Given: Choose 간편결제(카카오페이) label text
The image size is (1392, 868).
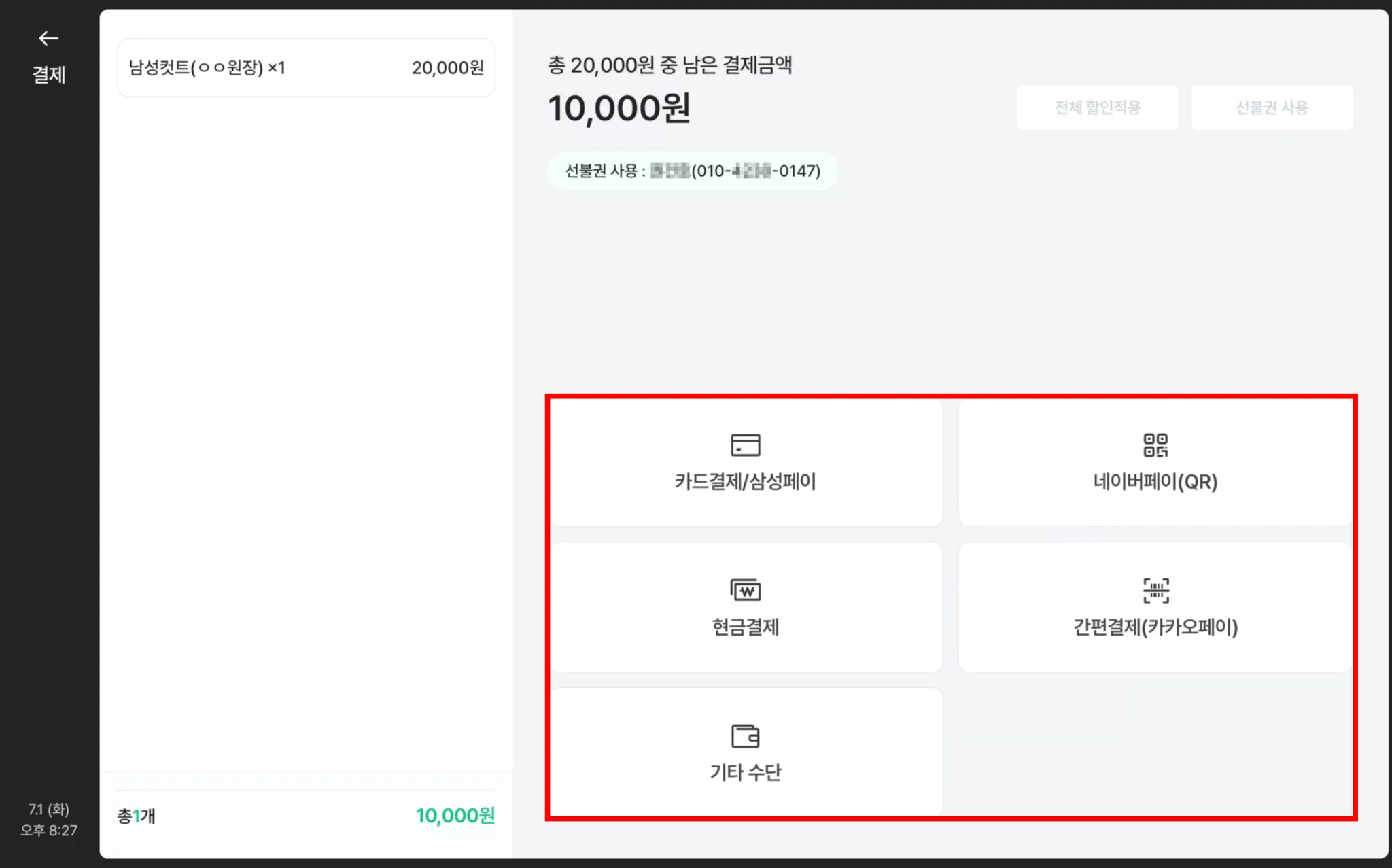Looking at the screenshot, I should [x=1155, y=627].
